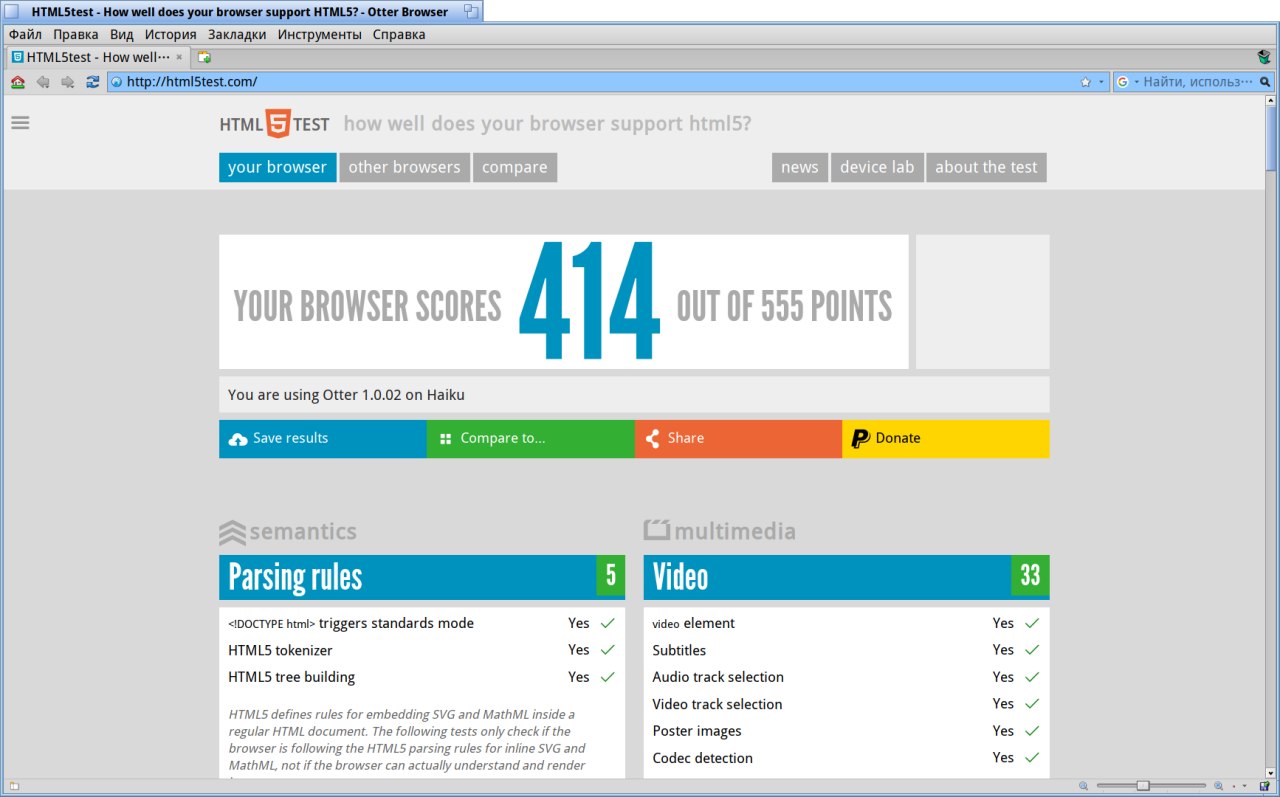The width and height of the screenshot is (1280, 797).
Task: Click the content-blocking icon in the status bar corner
Action: pyautogui.click(x=1265, y=786)
